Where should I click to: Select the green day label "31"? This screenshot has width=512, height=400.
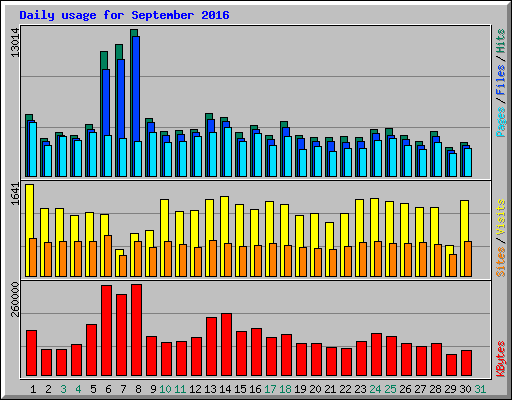tap(480, 389)
